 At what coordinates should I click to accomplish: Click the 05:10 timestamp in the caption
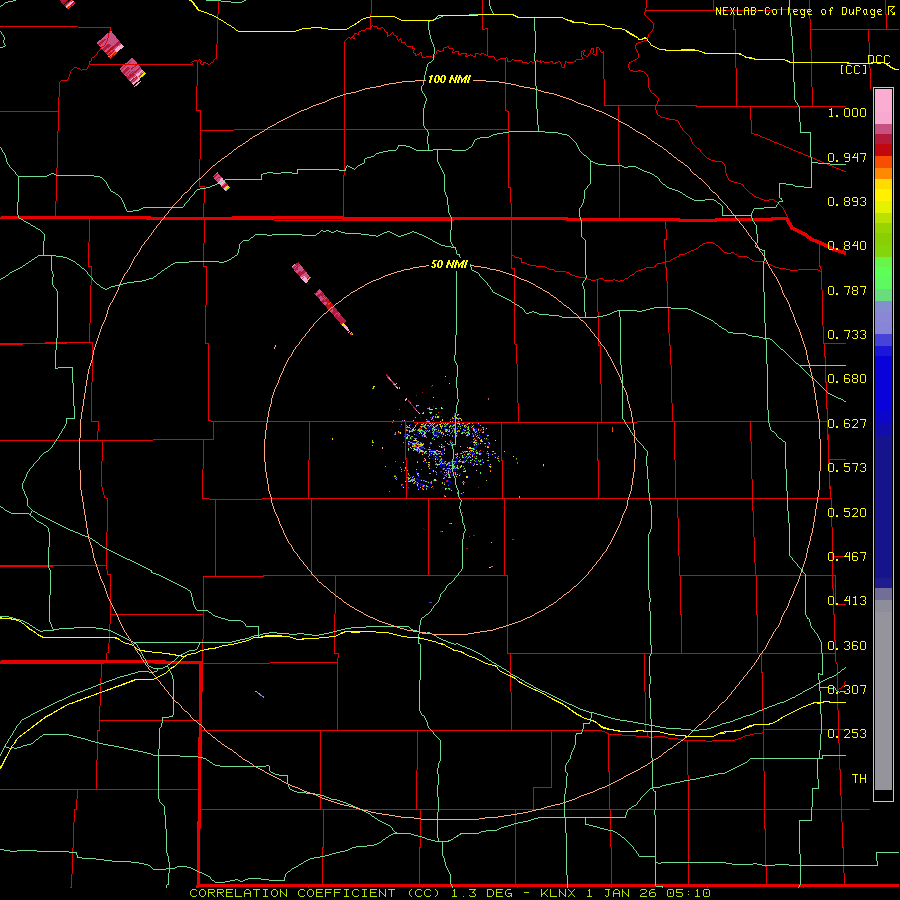click(x=689, y=893)
